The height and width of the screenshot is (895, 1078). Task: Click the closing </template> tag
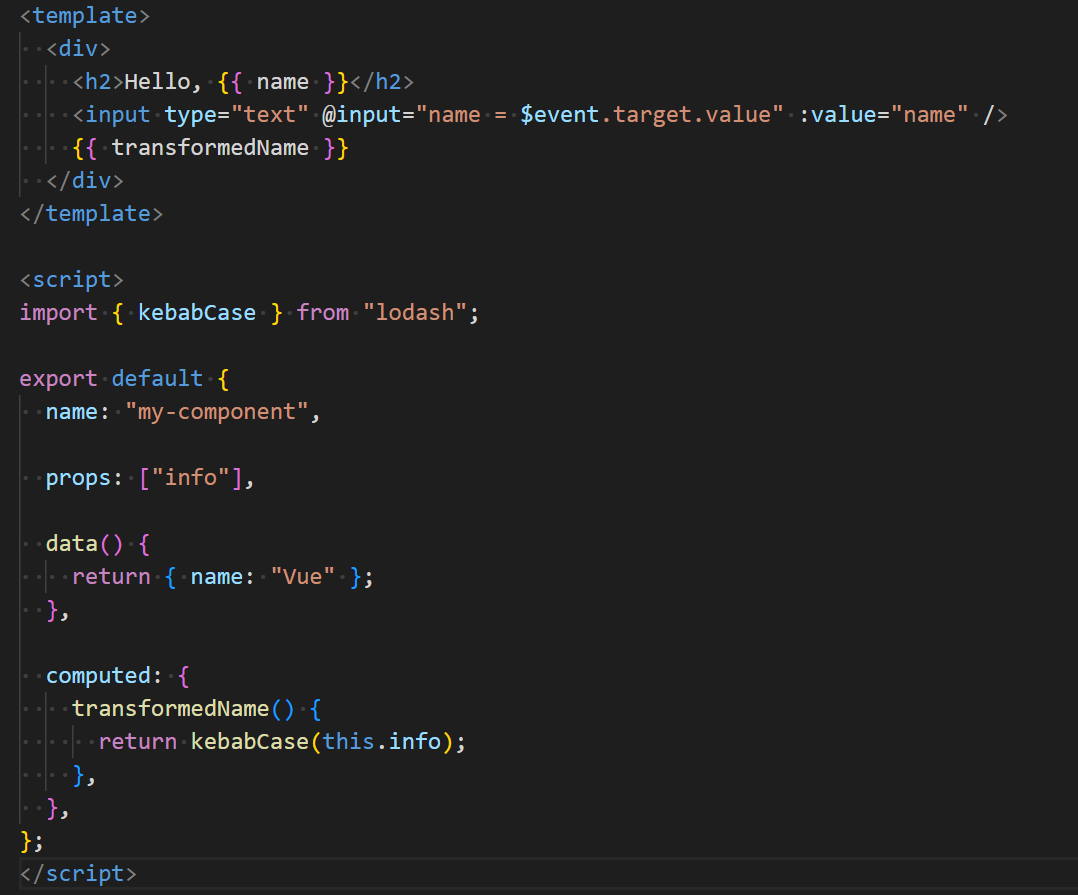click(x=91, y=214)
